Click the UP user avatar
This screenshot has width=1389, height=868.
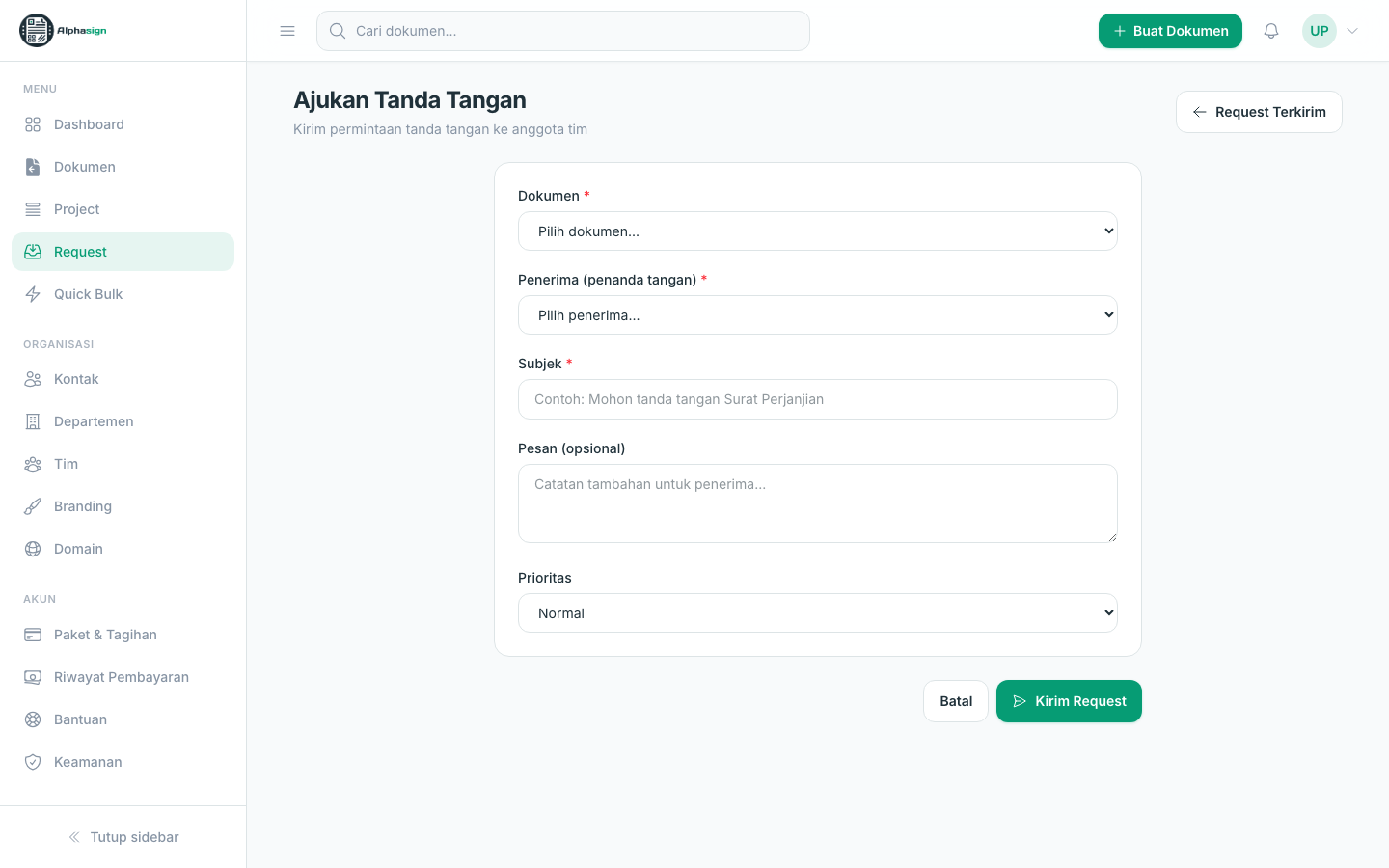coord(1320,31)
